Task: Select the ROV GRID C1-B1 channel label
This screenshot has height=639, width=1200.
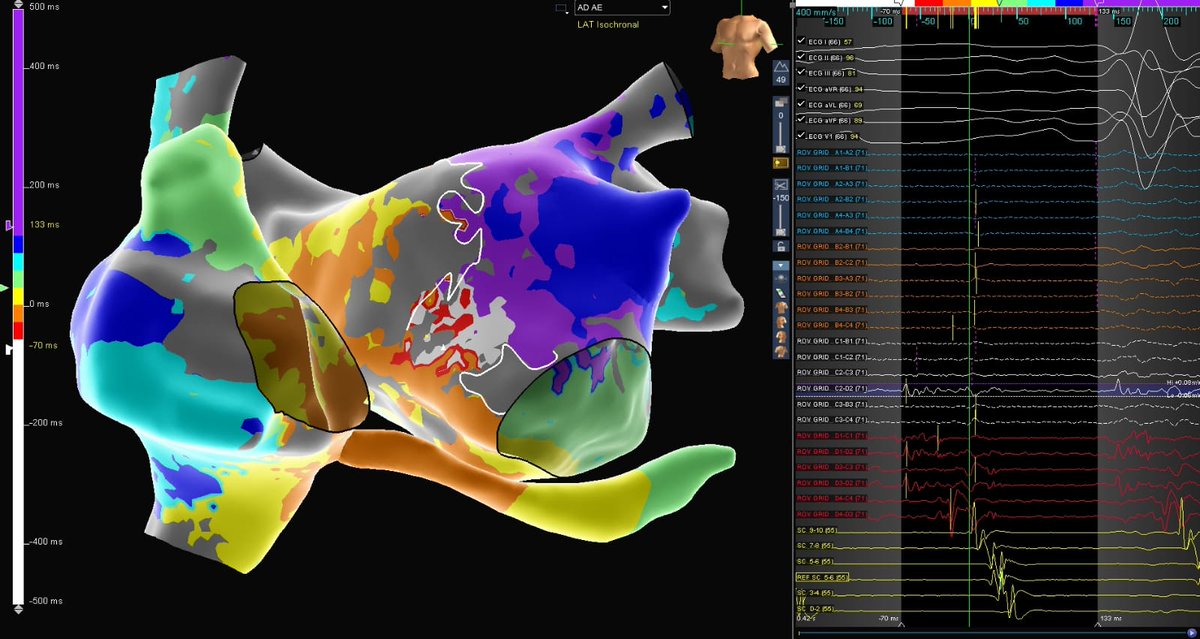Action: 832,341
